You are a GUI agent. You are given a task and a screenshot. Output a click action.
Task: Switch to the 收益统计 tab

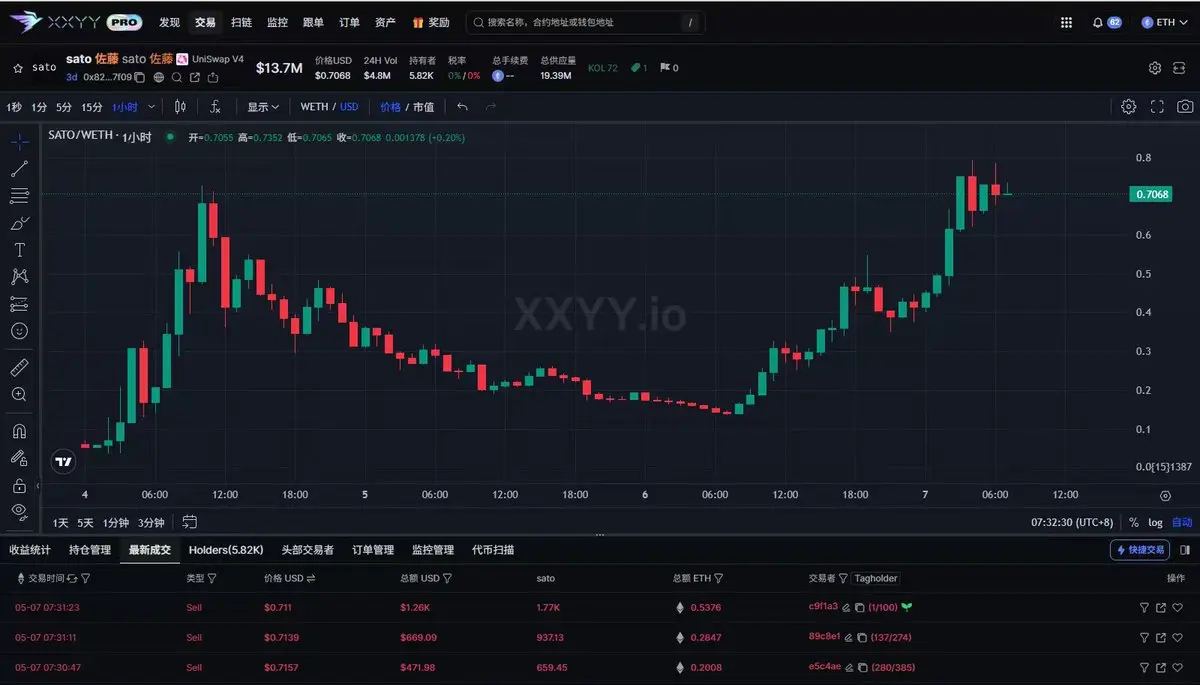coord(30,550)
